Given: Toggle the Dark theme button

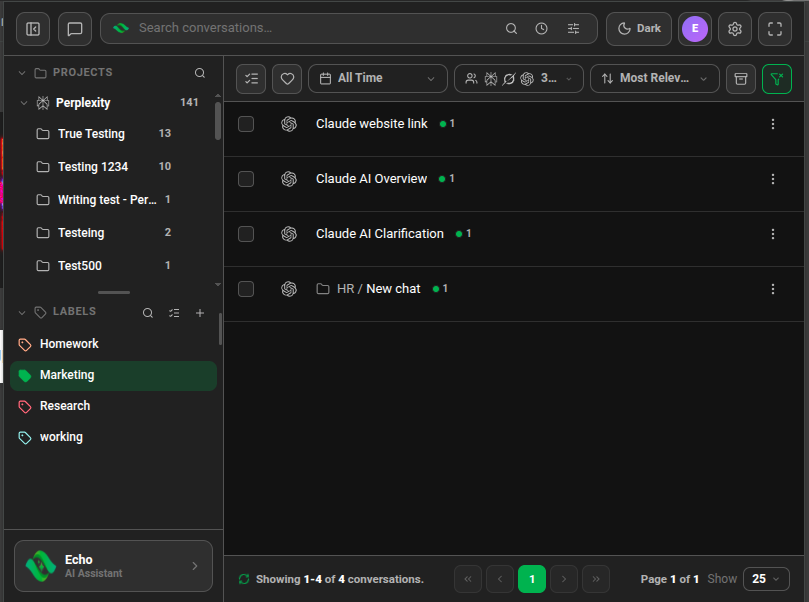Looking at the screenshot, I should [x=639, y=29].
